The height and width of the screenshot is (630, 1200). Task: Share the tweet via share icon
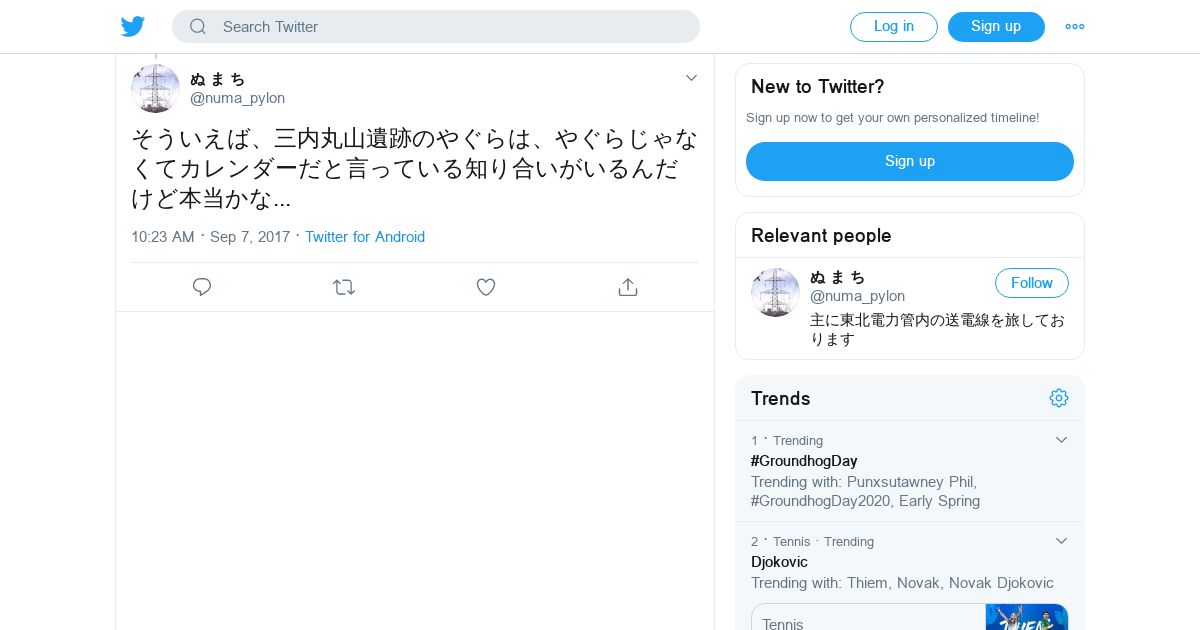pyautogui.click(x=628, y=287)
